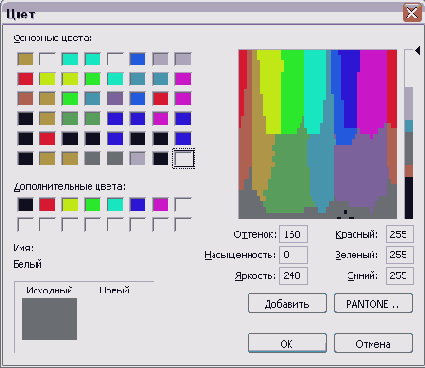Select the magenta swatch ending the second basic row

[183, 79]
